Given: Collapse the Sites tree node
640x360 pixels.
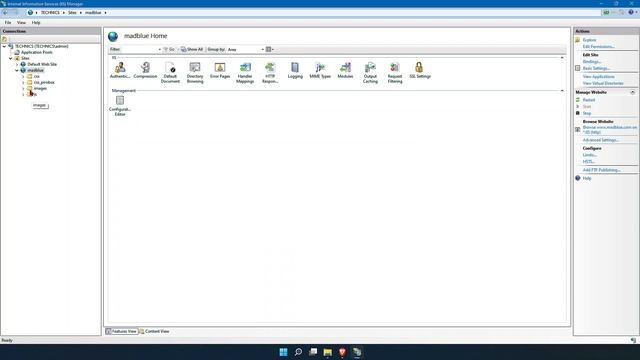Looking at the screenshot, I should point(11,58).
